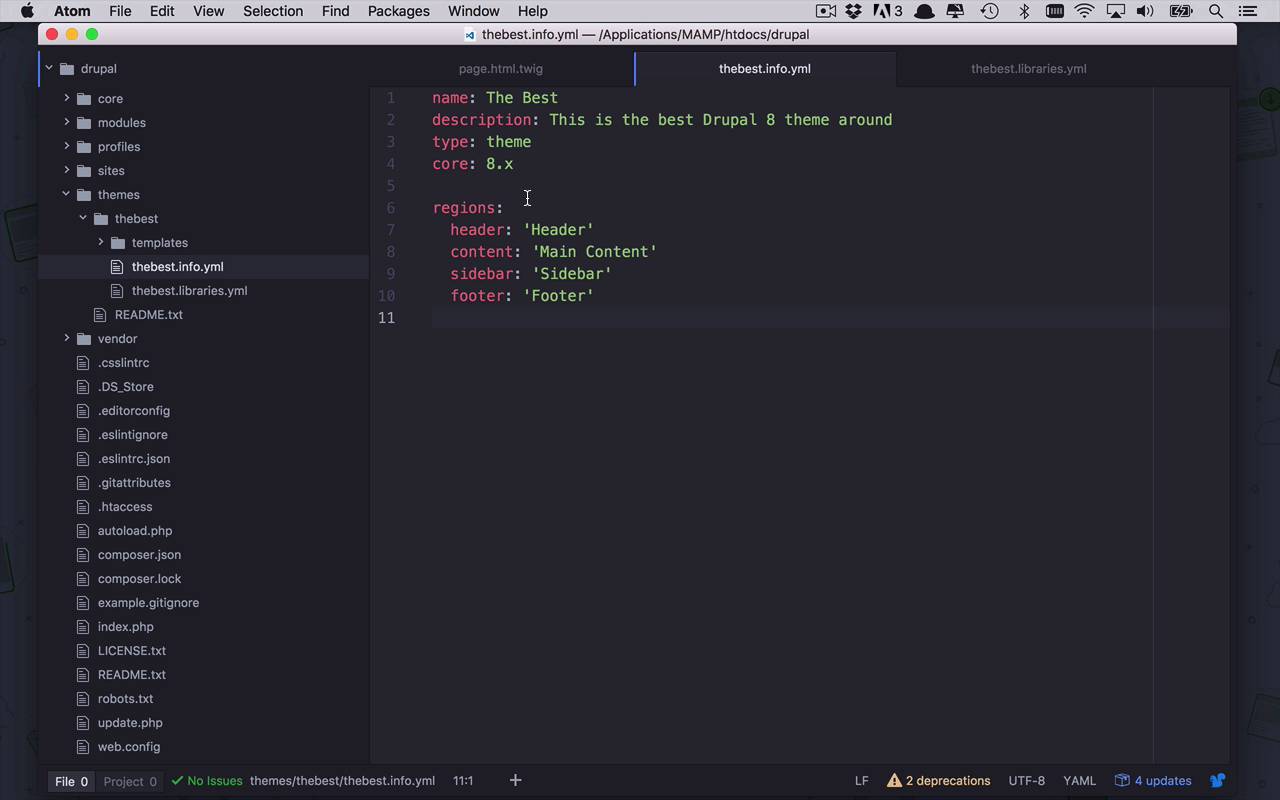
Task: Switch to the thebest.libraries.yml tab
Action: point(1028,69)
